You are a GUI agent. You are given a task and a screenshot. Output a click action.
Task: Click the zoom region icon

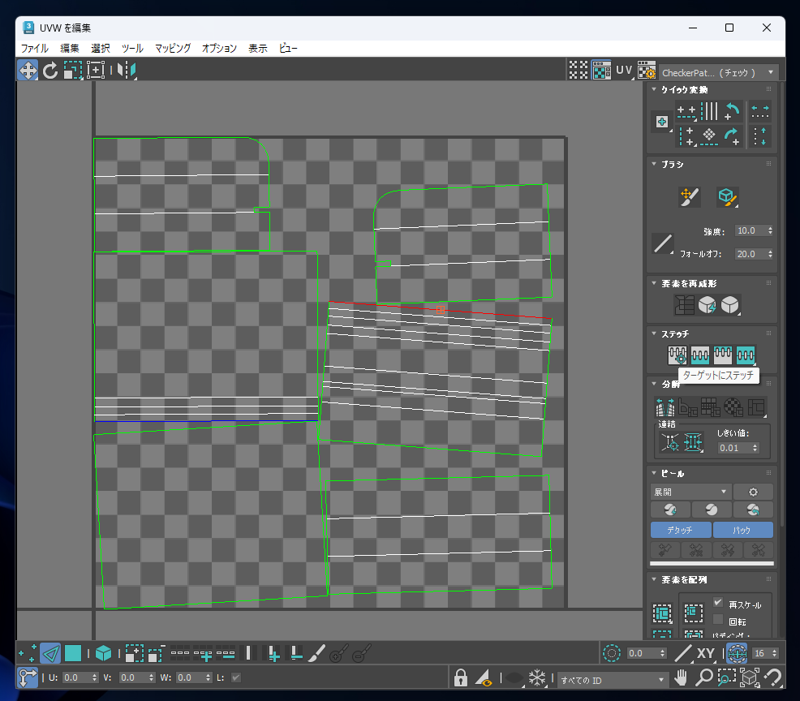727,678
